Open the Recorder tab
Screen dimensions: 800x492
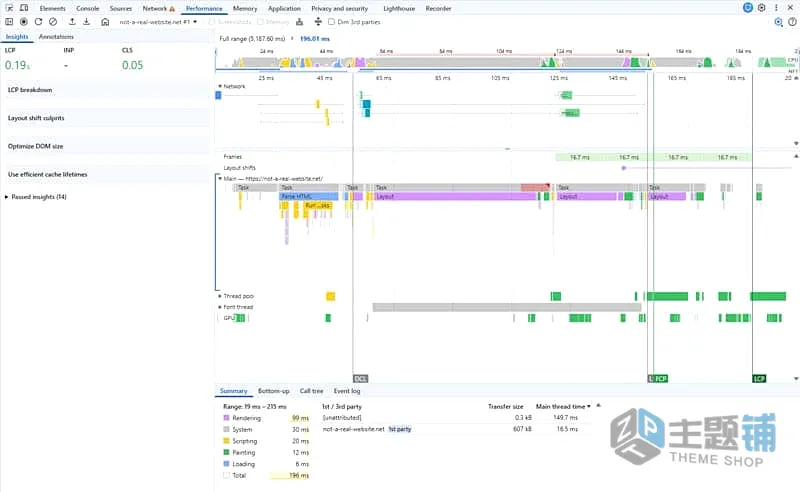pyautogui.click(x=438, y=9)
